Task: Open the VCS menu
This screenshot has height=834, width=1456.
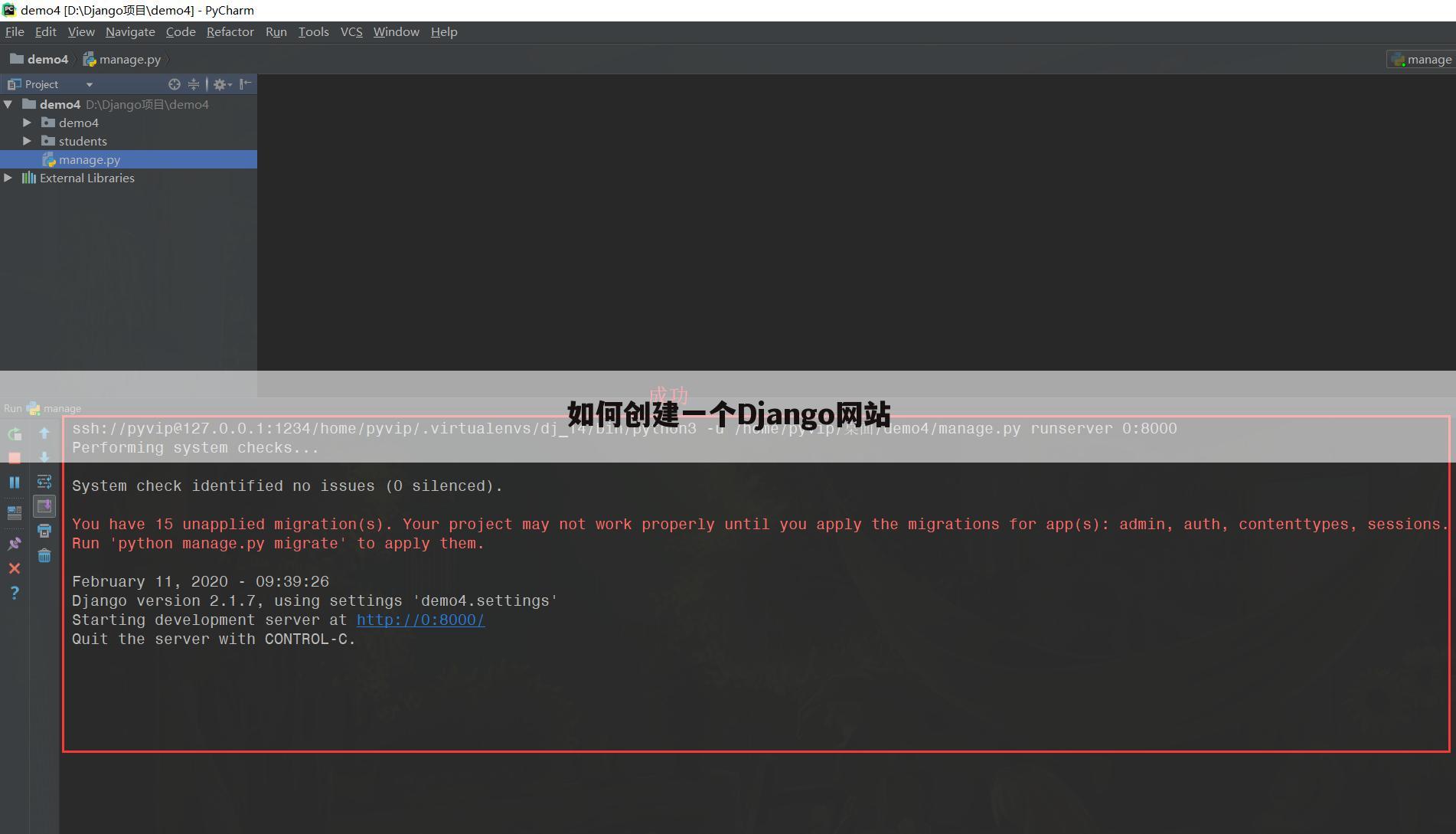Action: (x=351, y=31)
